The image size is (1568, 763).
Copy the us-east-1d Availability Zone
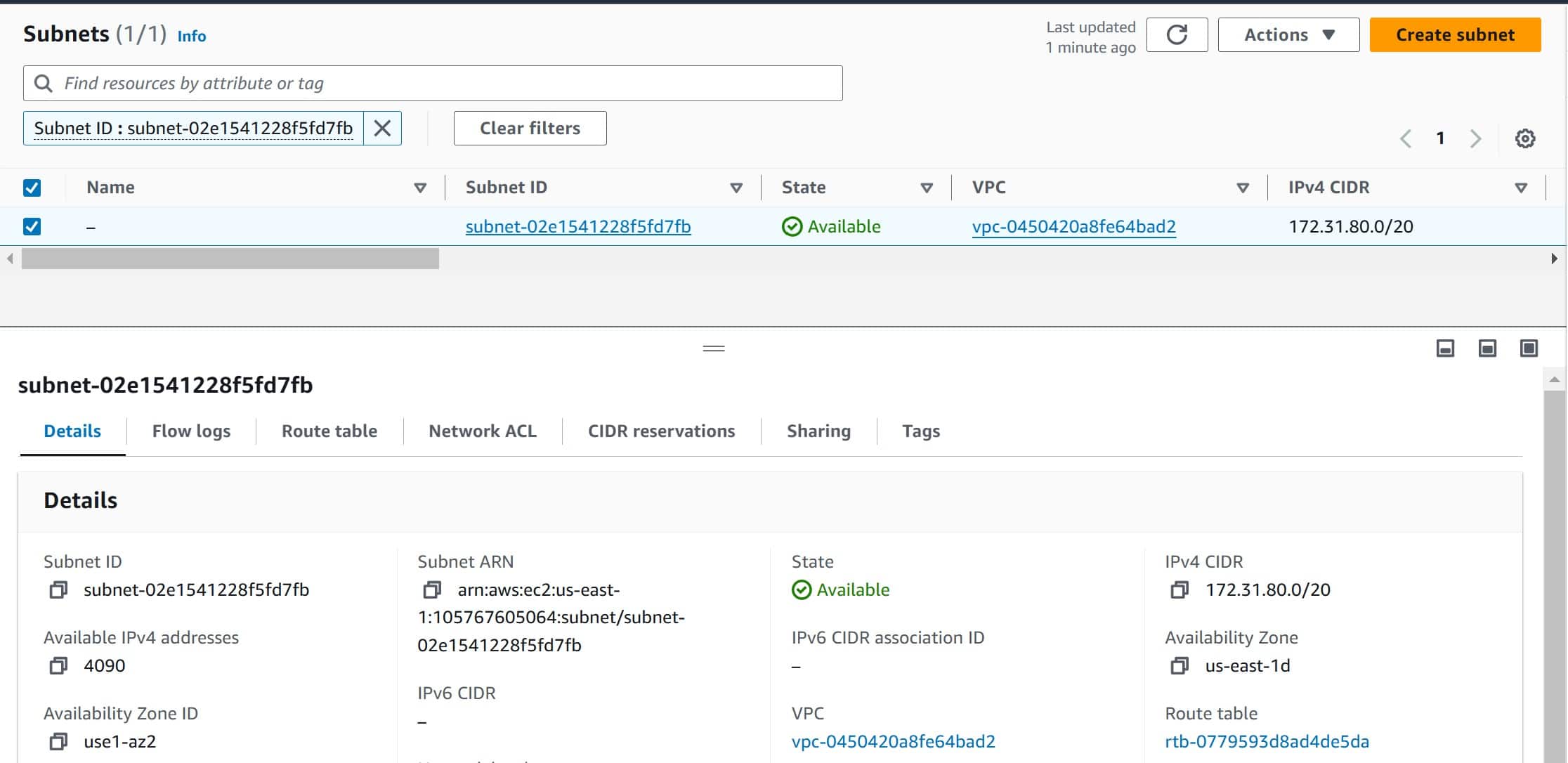[1179, 665]
